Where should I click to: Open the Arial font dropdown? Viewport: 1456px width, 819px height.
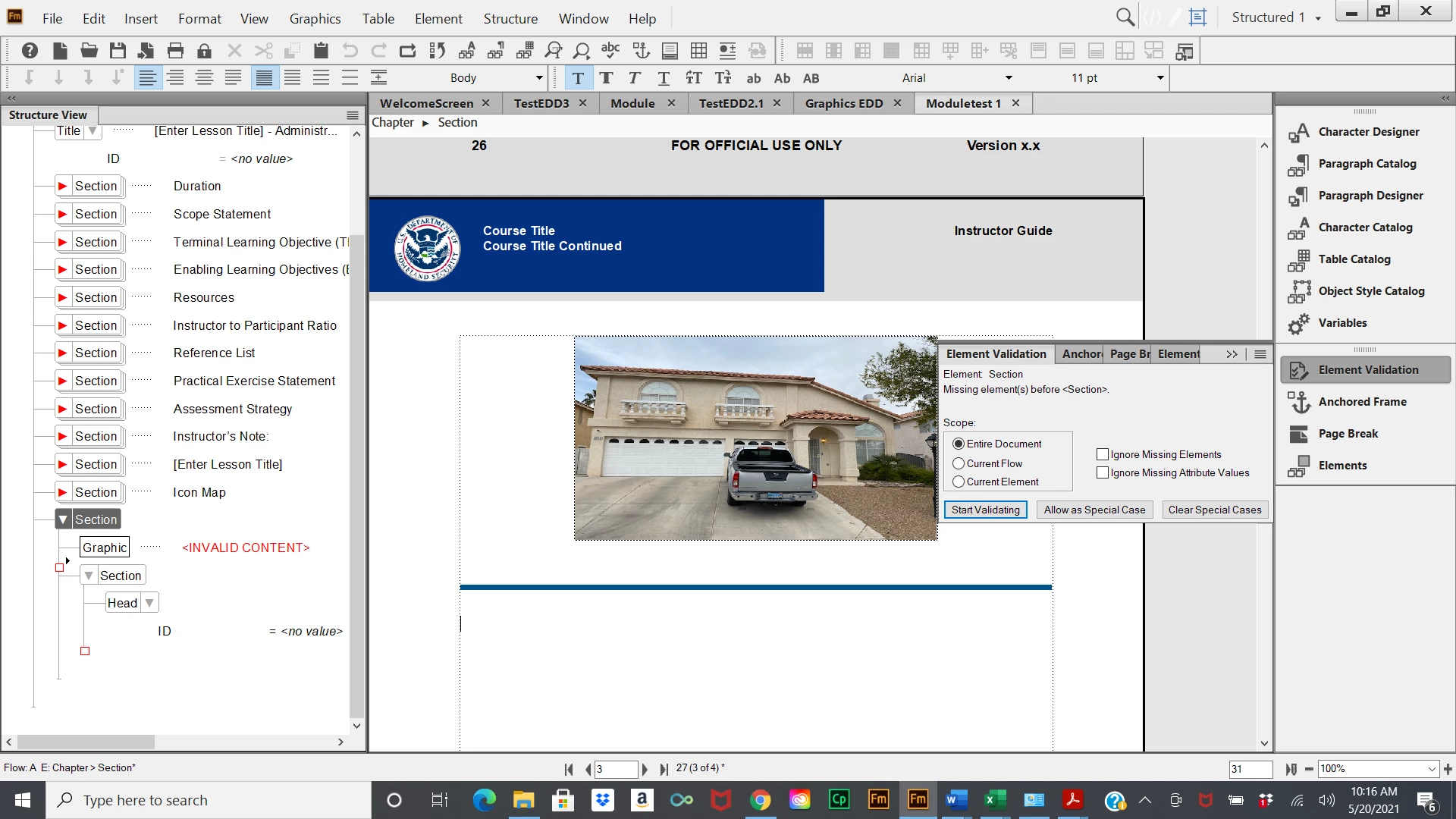click(x=1008, y=78)
